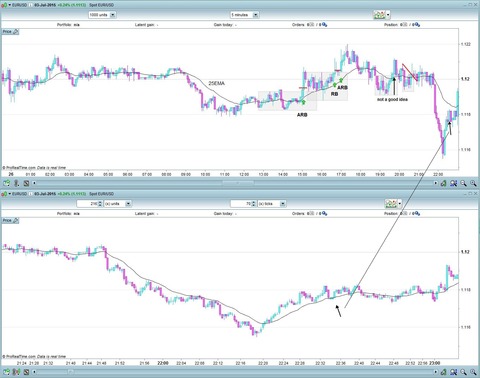Open the 5 minutes timeframe dropdown
480x378 pixels.
pos(245,15)
